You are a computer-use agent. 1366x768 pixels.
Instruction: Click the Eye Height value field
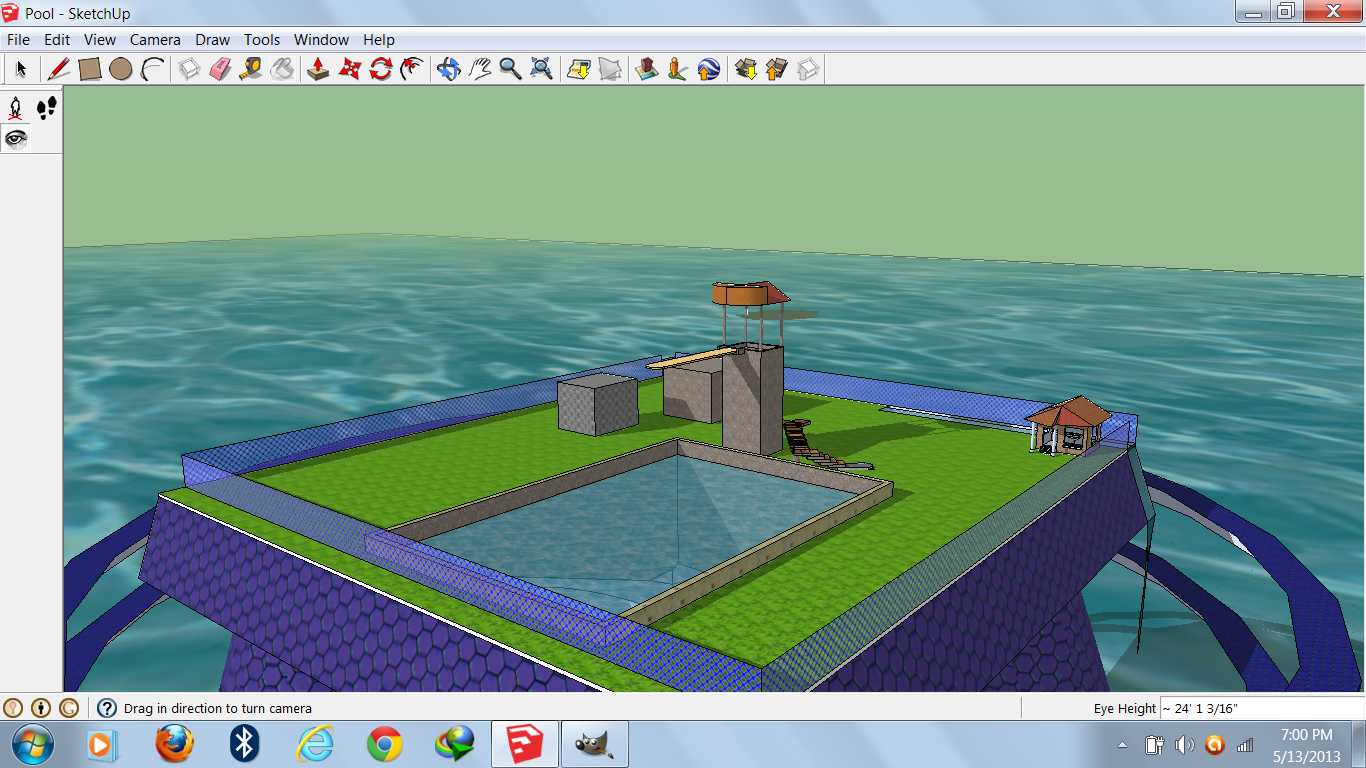pos(1260,708)
